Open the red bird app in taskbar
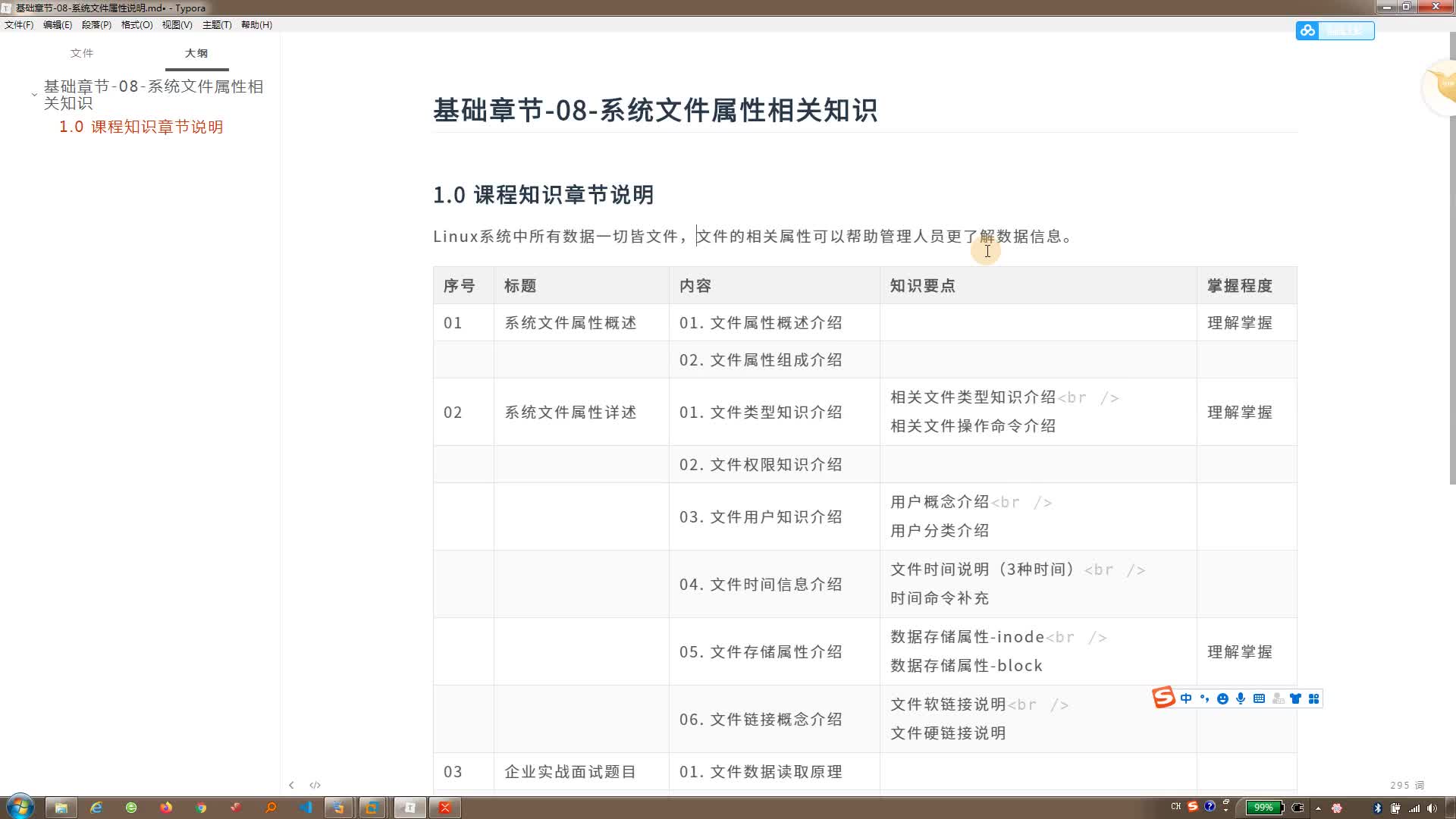This screenshot has height=819, width=1456. coord(236,808)
